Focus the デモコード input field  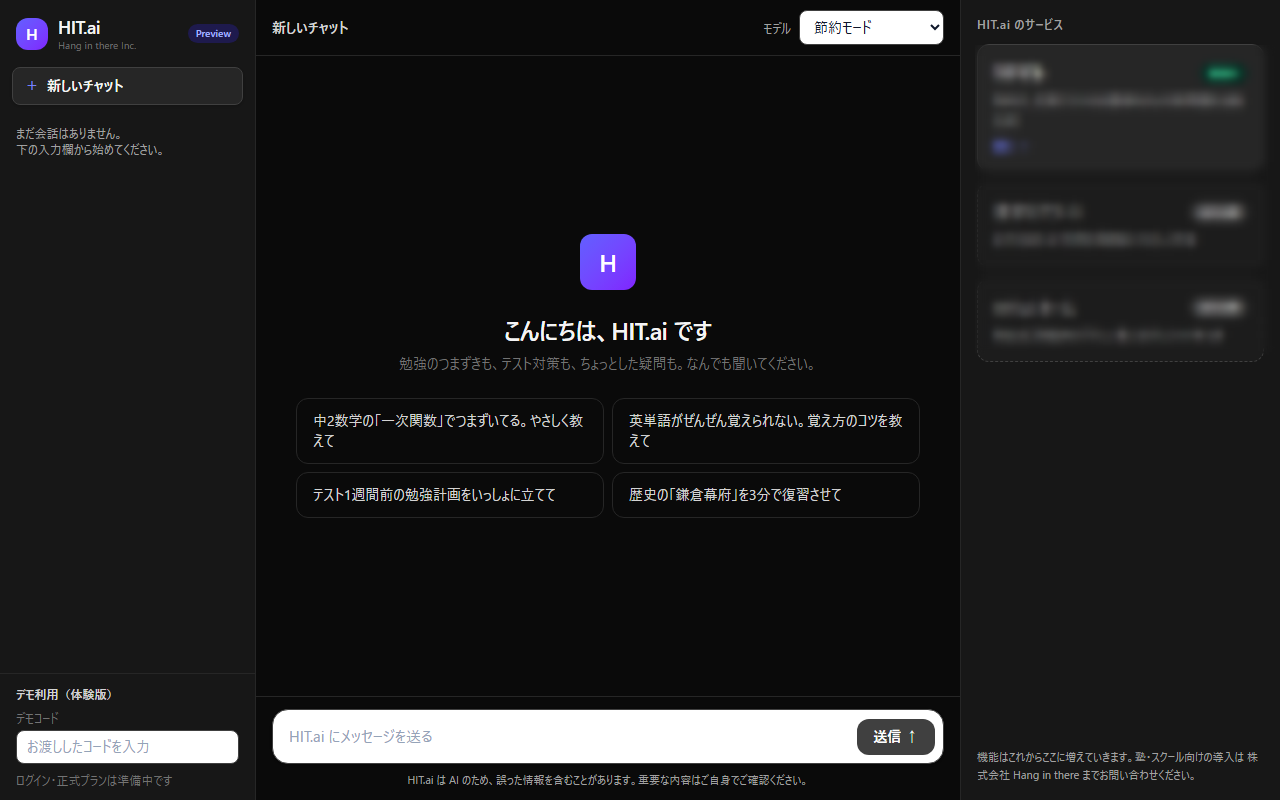click(x=127, y=747)
